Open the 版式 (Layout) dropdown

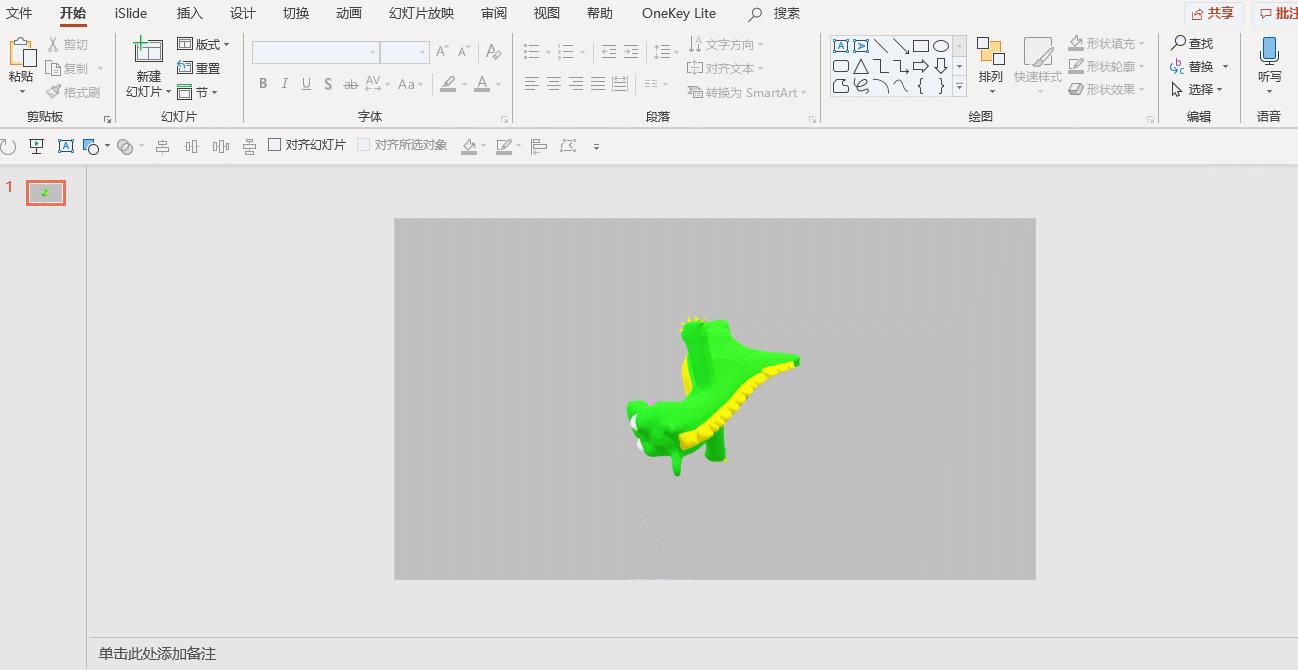point(204,43)
